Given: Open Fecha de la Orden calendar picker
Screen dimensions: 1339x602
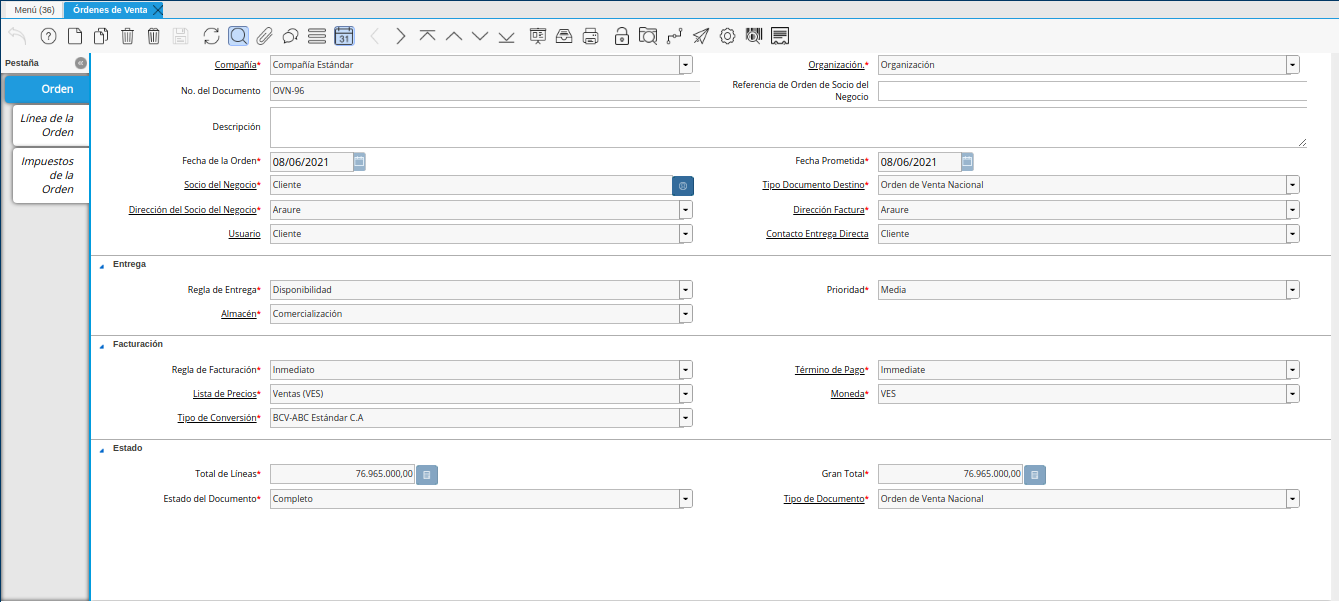Looking at the screenshot, I should coord(360,161).
